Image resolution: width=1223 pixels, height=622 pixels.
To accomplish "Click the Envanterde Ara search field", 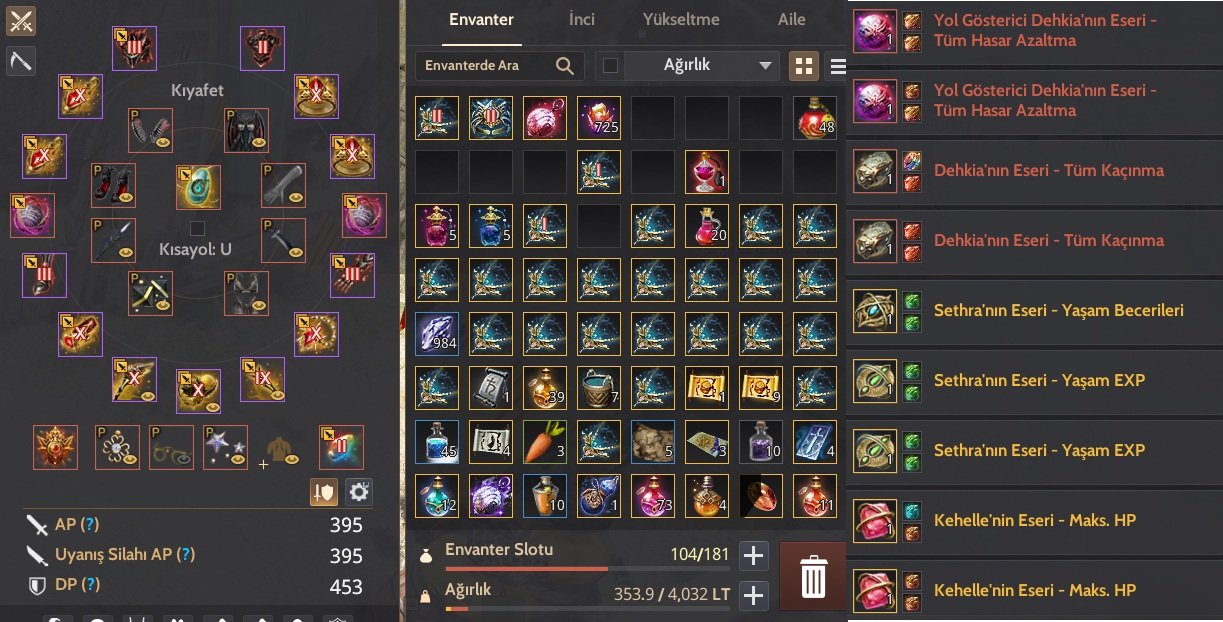I will click(485, 66).
